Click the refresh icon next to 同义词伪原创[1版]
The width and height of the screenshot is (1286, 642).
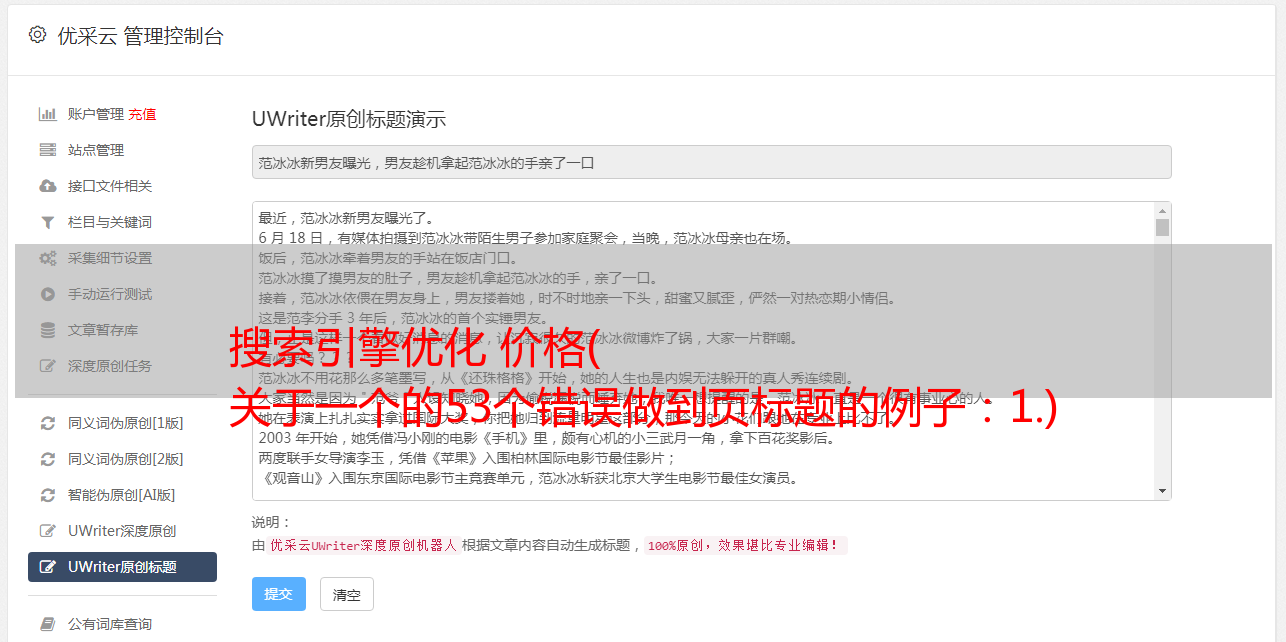[47, 423]
